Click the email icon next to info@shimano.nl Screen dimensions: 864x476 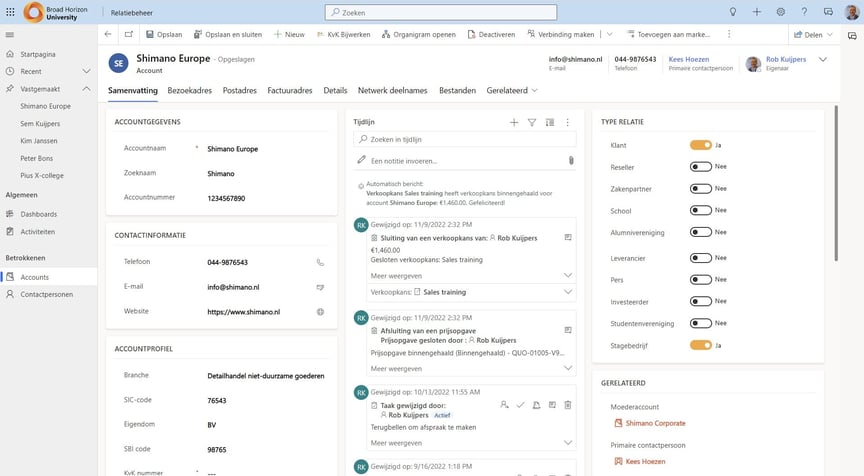click(320, 287)
